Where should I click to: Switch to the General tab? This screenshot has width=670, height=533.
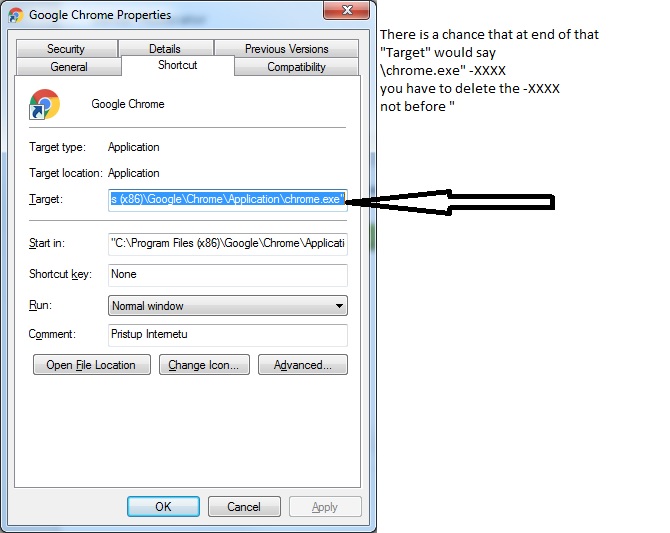pyautogui.click(x=69, y=67)
